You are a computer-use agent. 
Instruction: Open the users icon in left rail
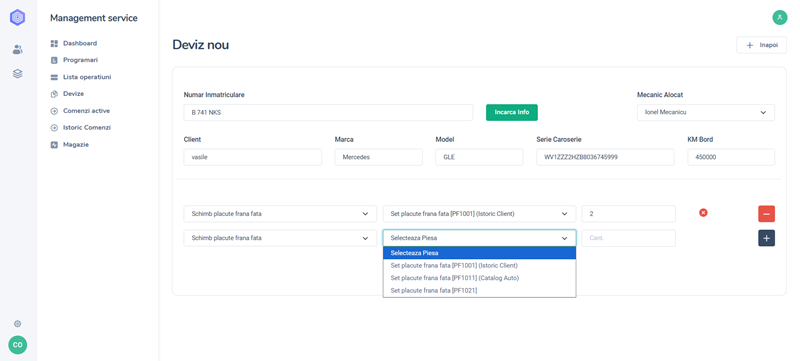click(17, 49)
